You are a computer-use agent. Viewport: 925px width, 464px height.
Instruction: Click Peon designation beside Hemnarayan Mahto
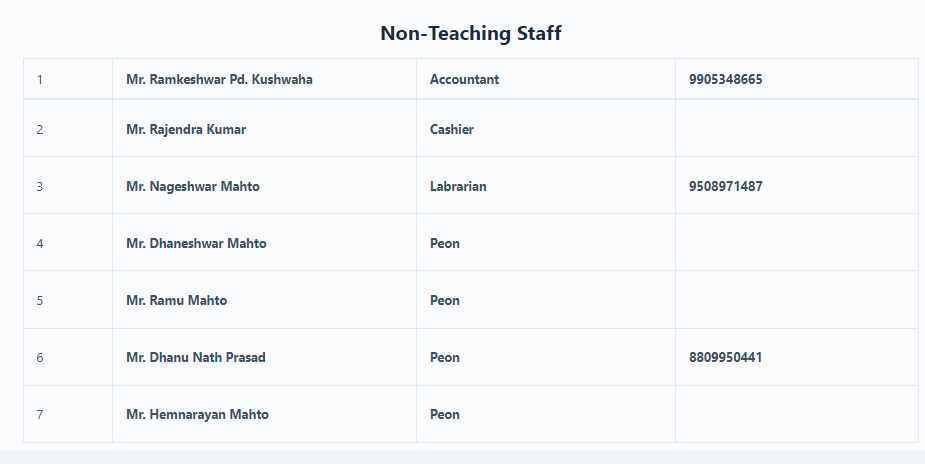(445, 415)
